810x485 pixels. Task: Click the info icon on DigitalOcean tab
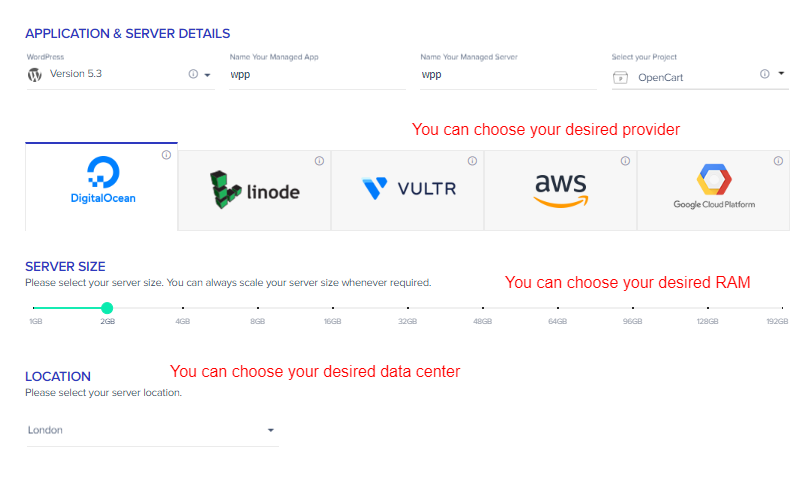[166, 155]
